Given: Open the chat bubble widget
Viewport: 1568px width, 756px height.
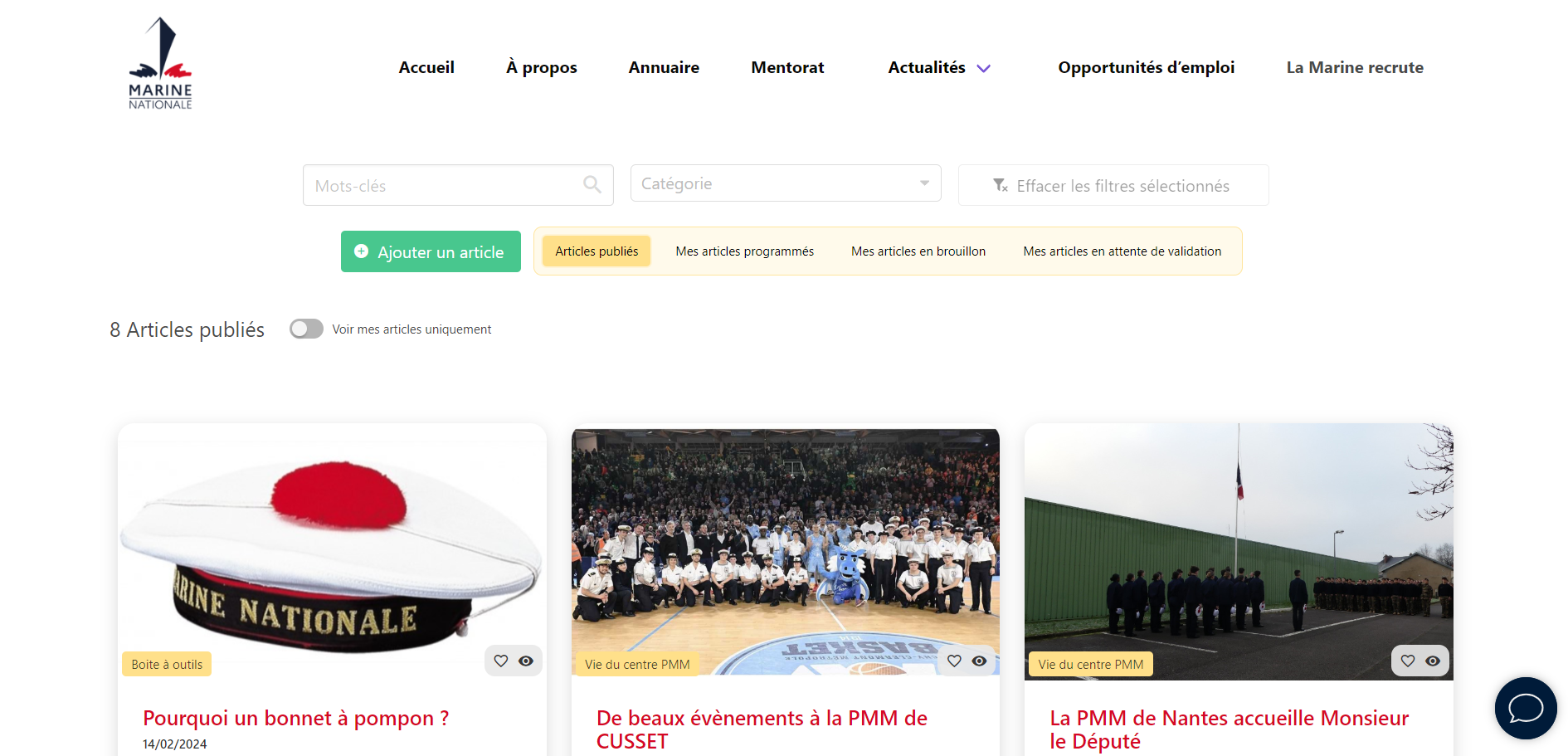Looking at the screenshot, I should pyautogui.click(x=1526, y=708).
